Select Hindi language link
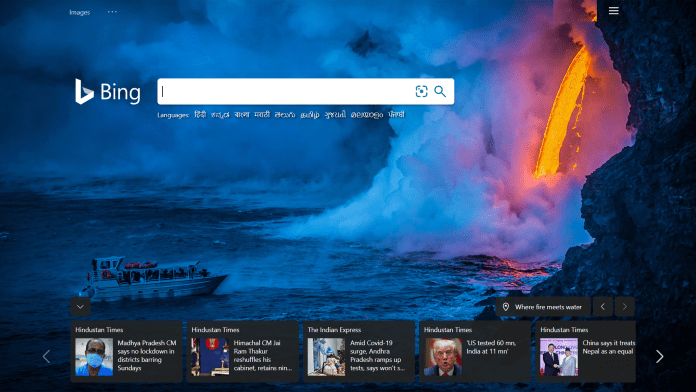 click(x=200, y=115)
